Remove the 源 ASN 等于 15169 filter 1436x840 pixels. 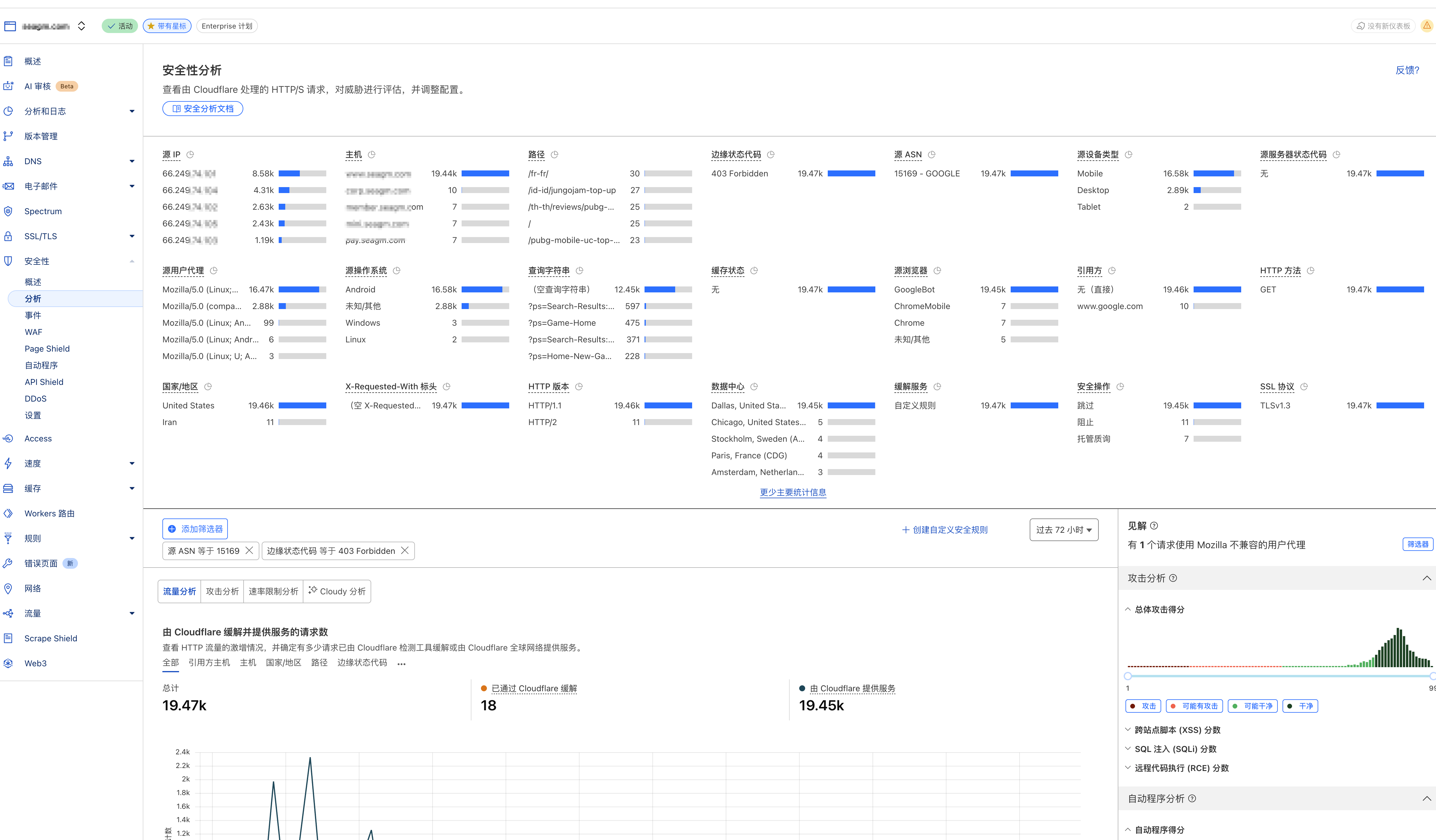coord(249,551)
